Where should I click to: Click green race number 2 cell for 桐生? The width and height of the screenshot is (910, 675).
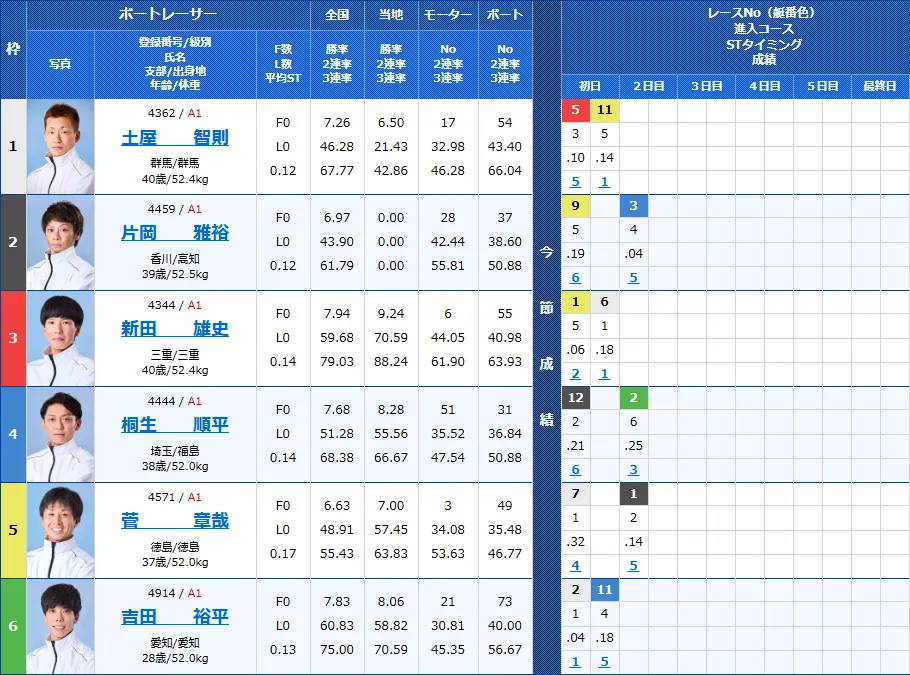[633, 398]
